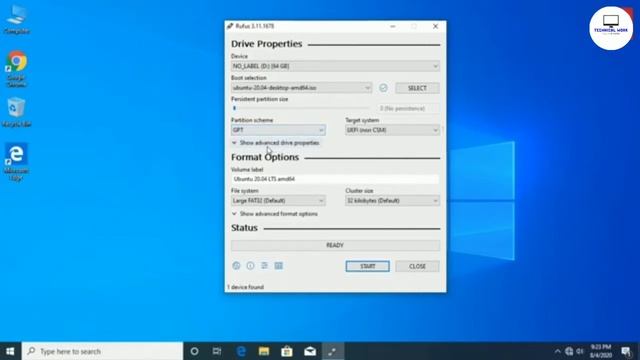This screenshot has width=640, height=360.
Task: Open the network tray icon
Action: [569, 351]
